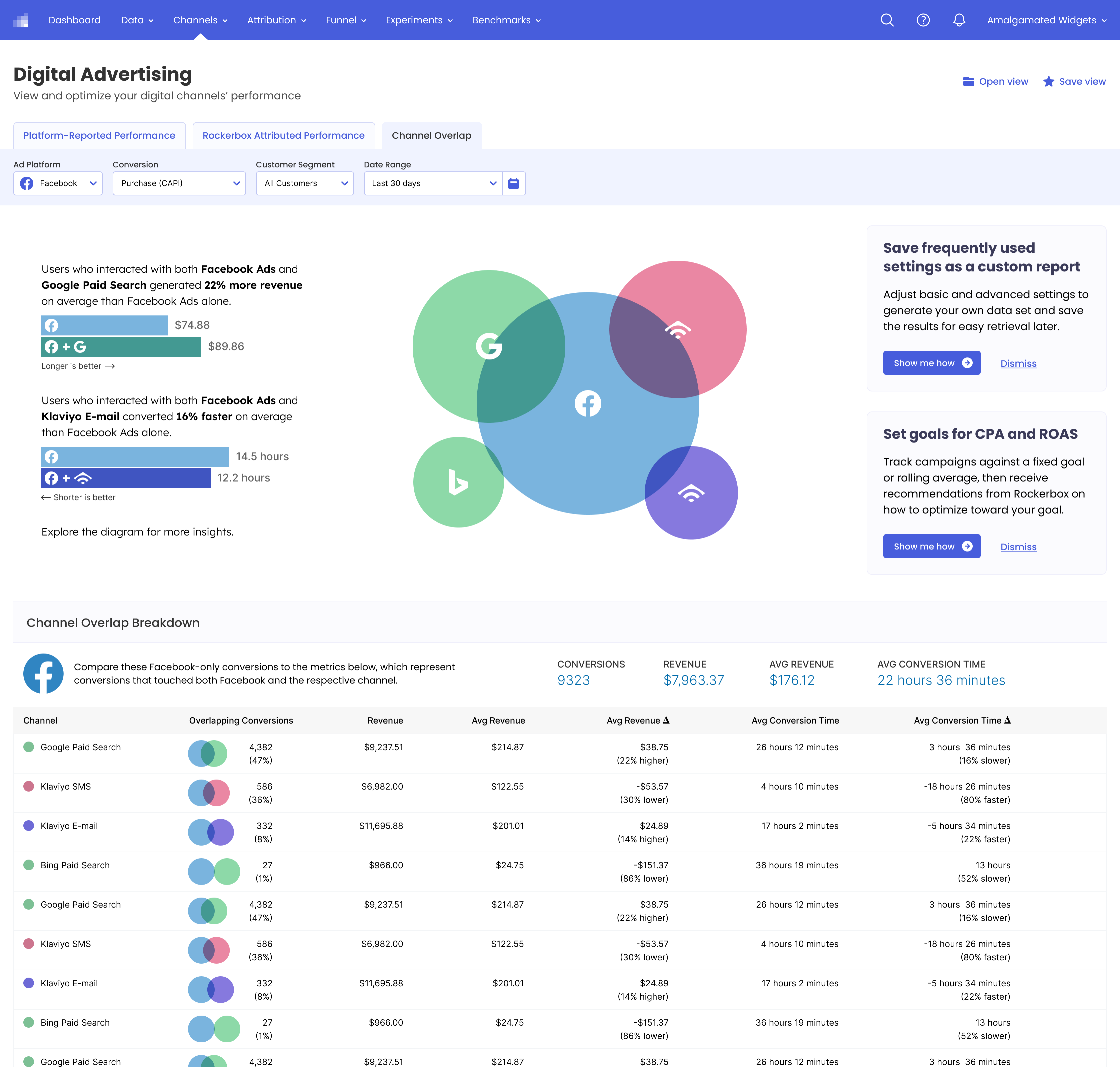
Task: Open the notifications bell icon
Action: click(959, 20)
